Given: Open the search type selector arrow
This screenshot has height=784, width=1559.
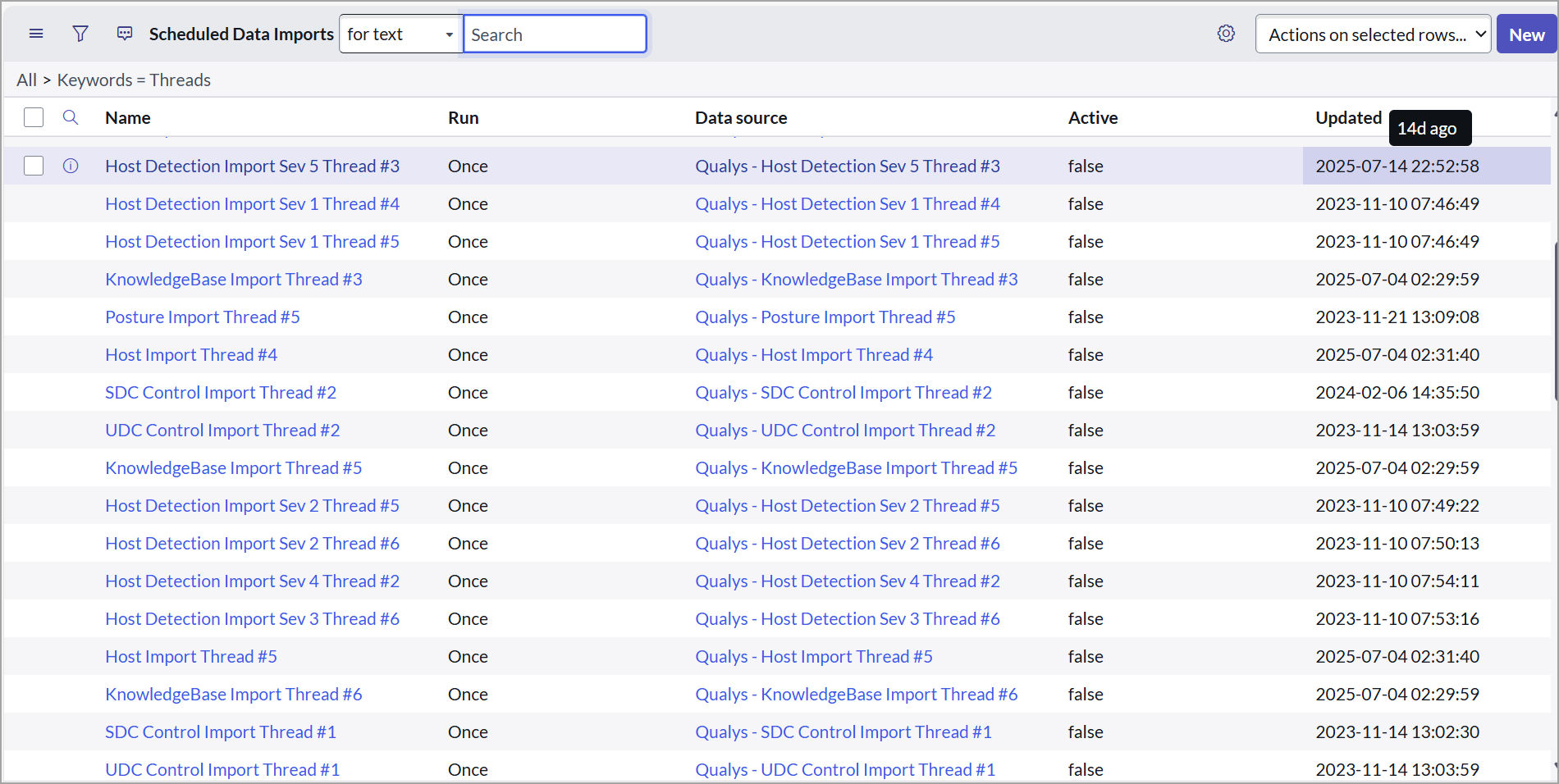Looking at the screenshot, I should [x=449, y=34].
